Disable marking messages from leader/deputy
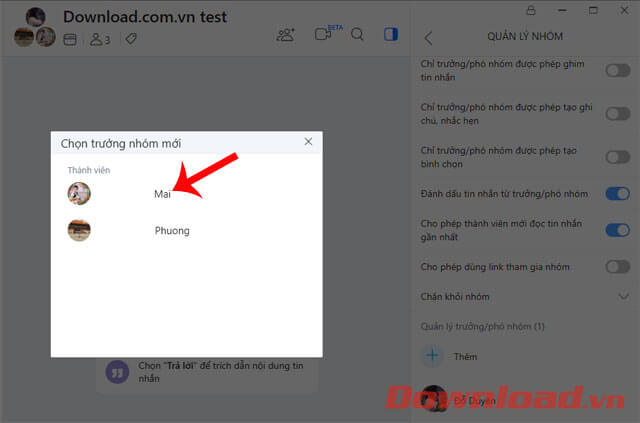This screenshot has width=640, height=423. pyautogui.click(x=618, y=194)
